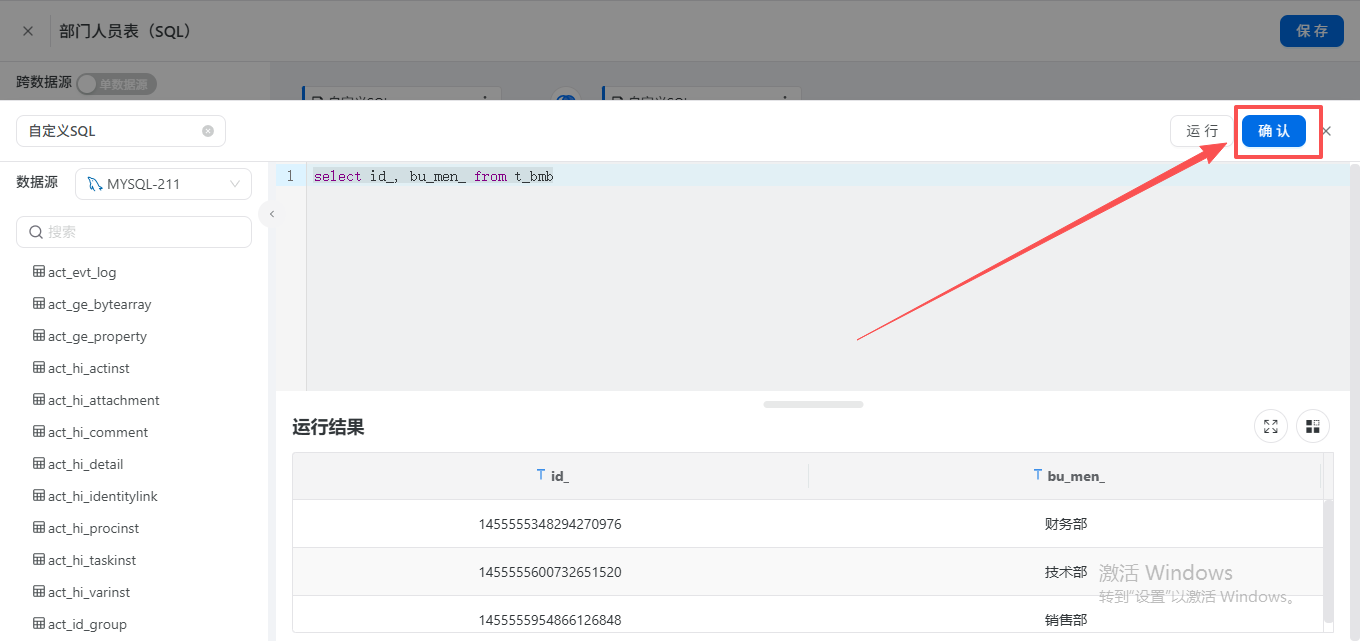Click the table icon beside act_hi_detail
The image size is (1360, 641).
coord(39,464)
